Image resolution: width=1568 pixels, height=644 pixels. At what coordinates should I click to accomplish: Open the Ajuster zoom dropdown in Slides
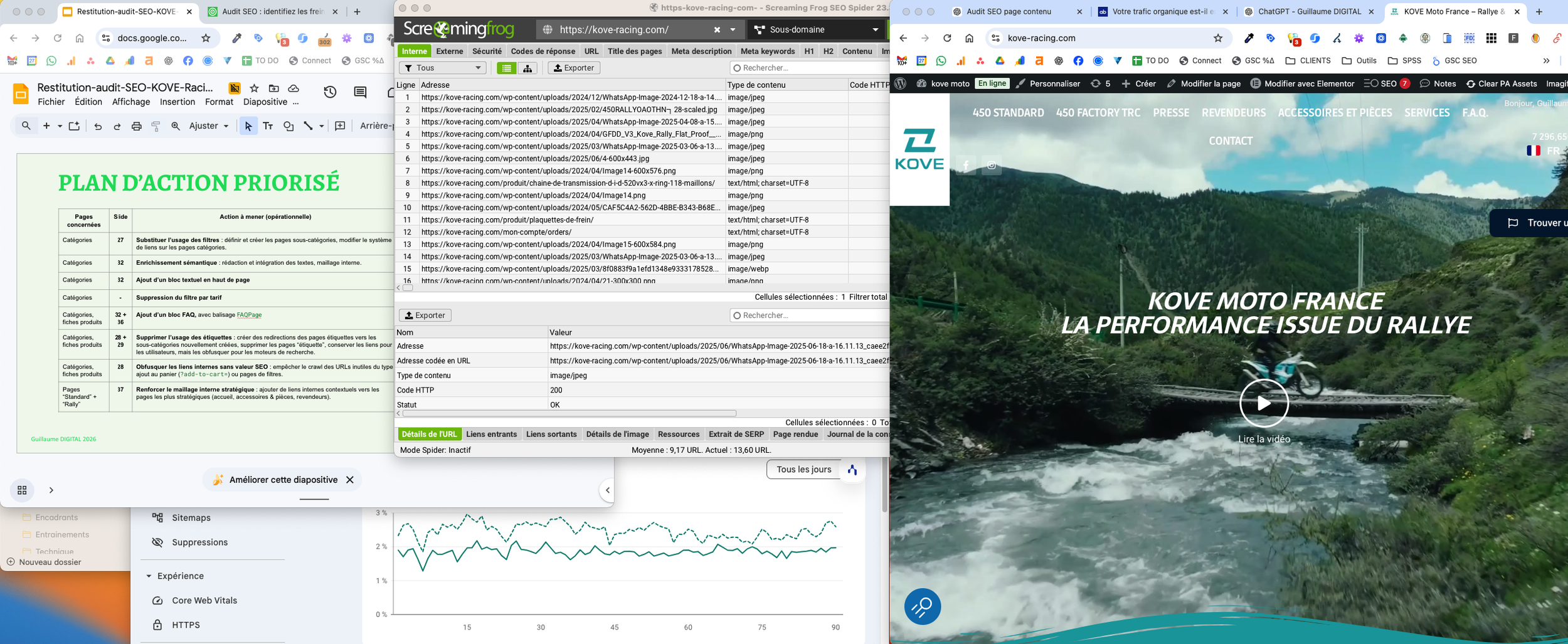pyautogui.click(x=209, y=126)
